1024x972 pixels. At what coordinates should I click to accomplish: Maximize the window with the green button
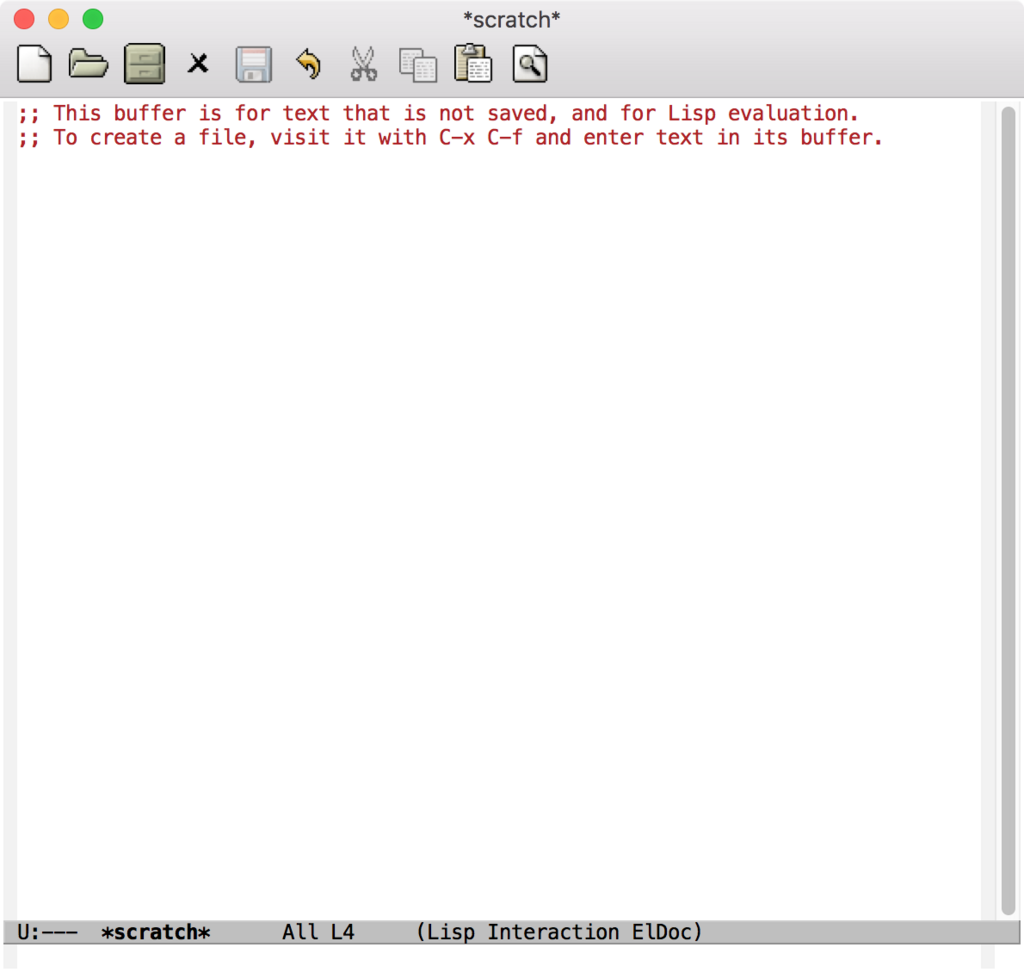coord(93,19)
